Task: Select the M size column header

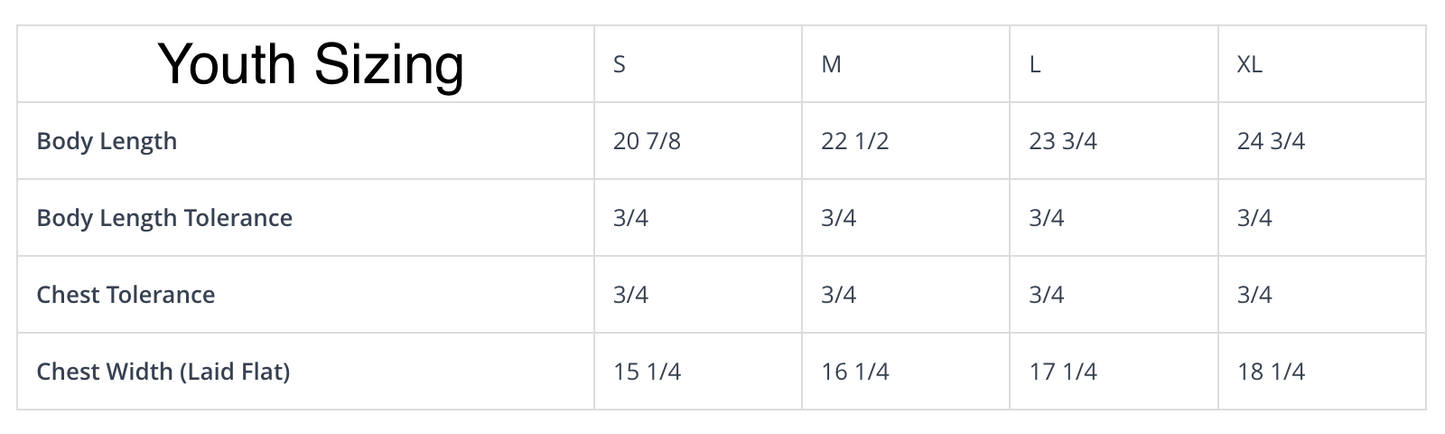Action: point(831,65)
